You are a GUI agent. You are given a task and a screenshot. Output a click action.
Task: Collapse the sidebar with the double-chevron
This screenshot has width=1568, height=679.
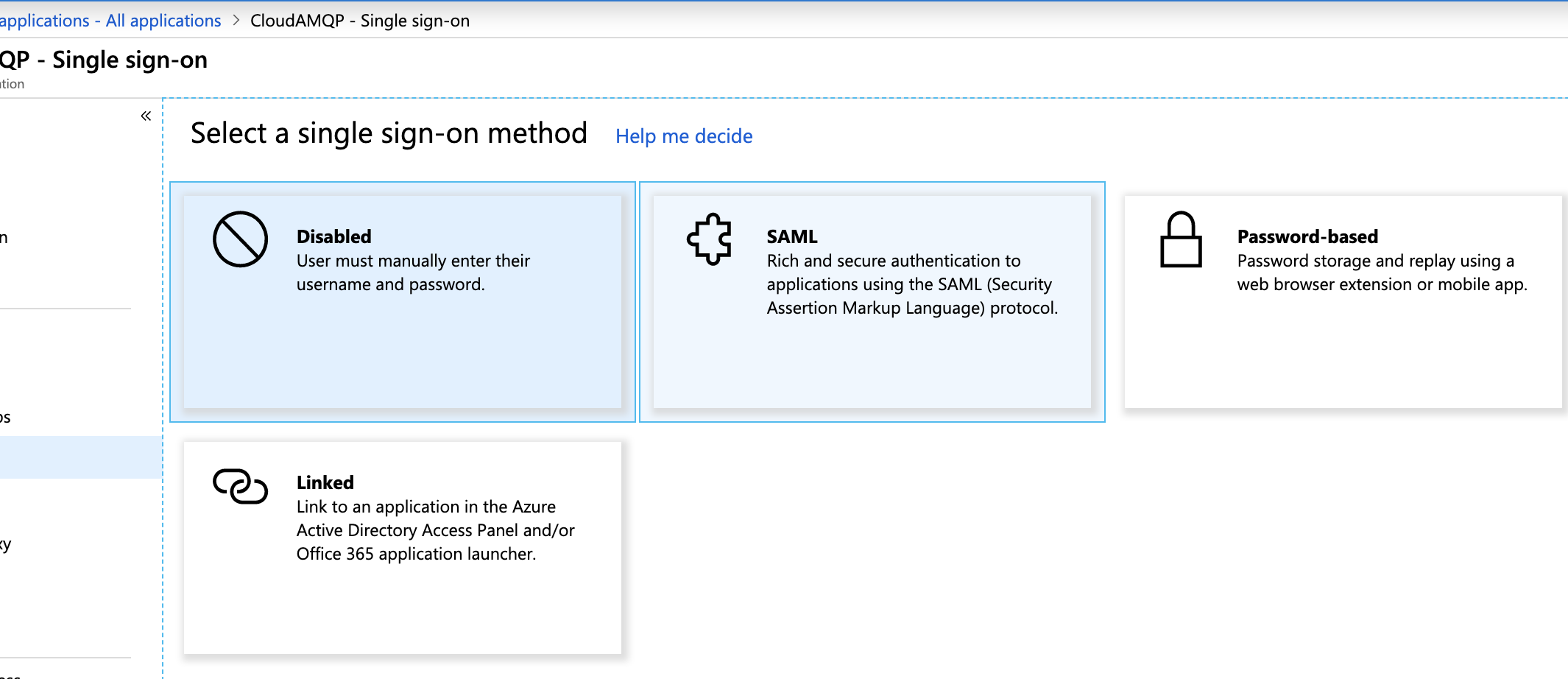[x=146, y=116]
